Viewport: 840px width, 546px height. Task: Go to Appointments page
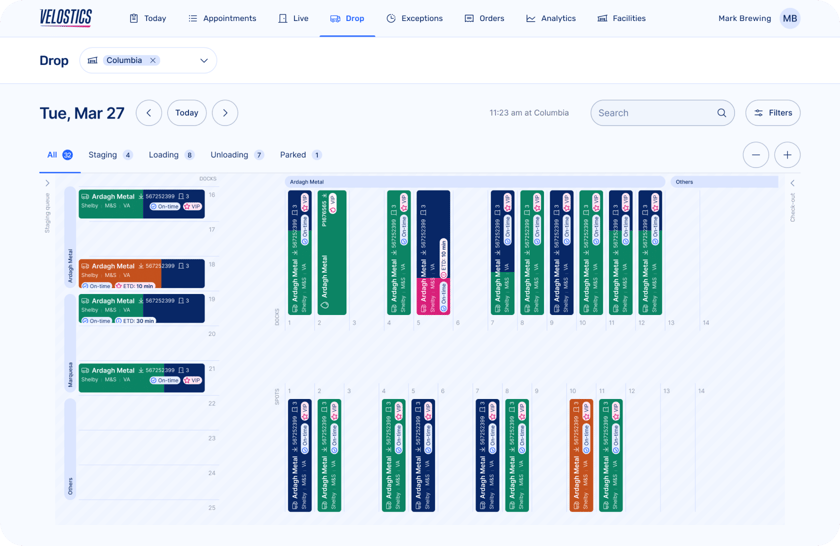tap(222, 18)
